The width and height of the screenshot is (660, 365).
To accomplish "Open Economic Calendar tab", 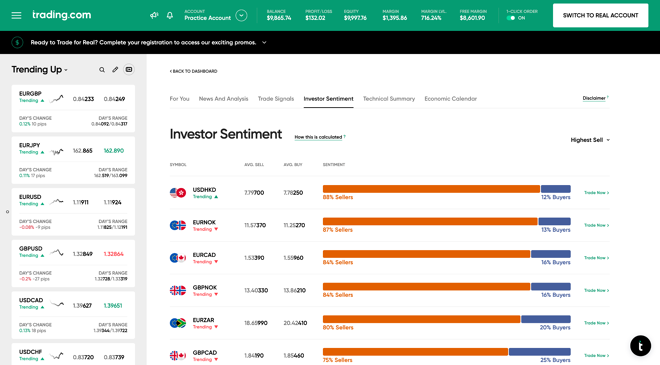I will [450, 99].
